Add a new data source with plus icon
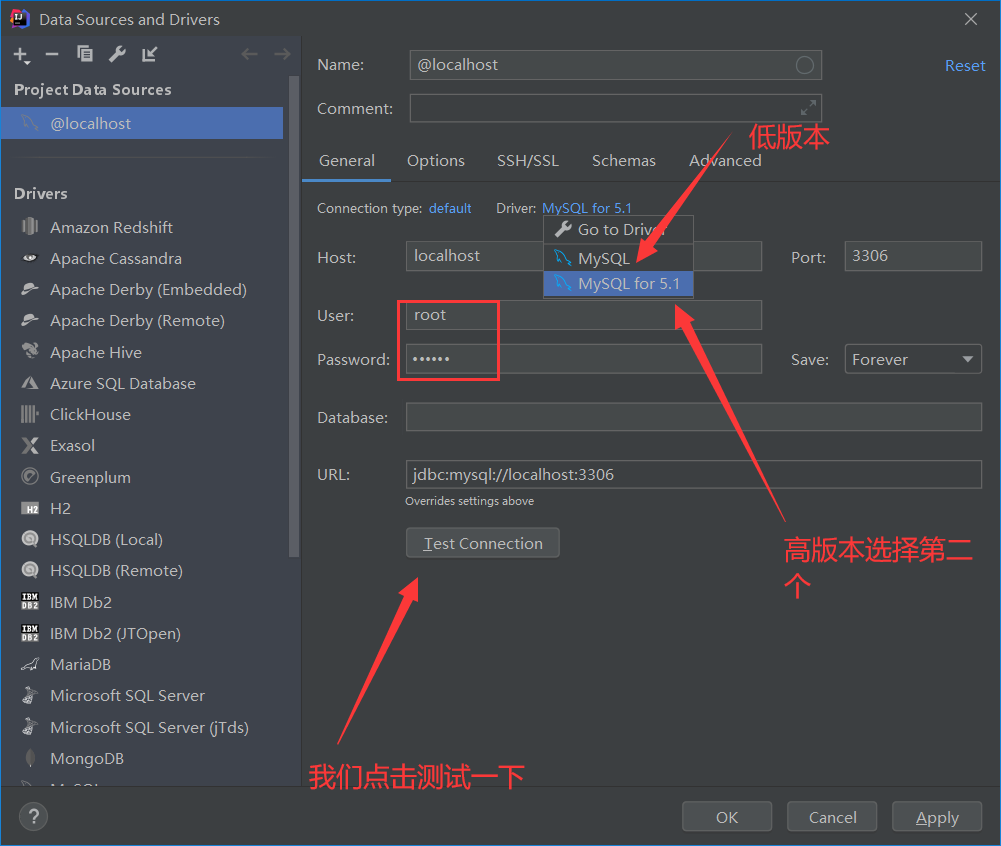The width and height of the screenshot is (1001, 846). [22, 55]
